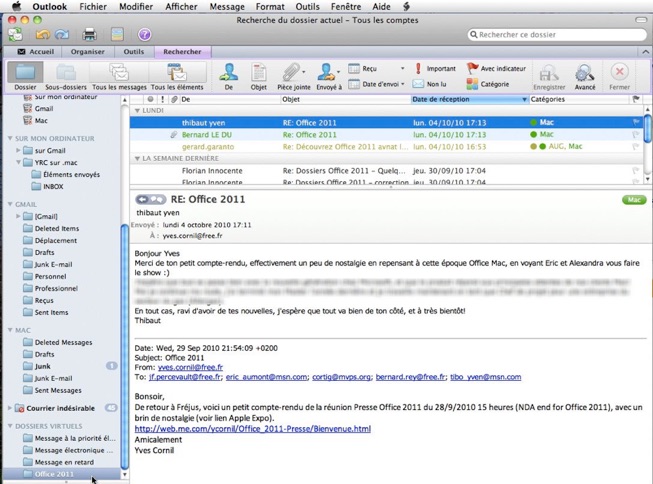The height and width of the screenshot is (484, 653).
Task: Select Sous-dossiers search scope
Action: click(66, 76)
